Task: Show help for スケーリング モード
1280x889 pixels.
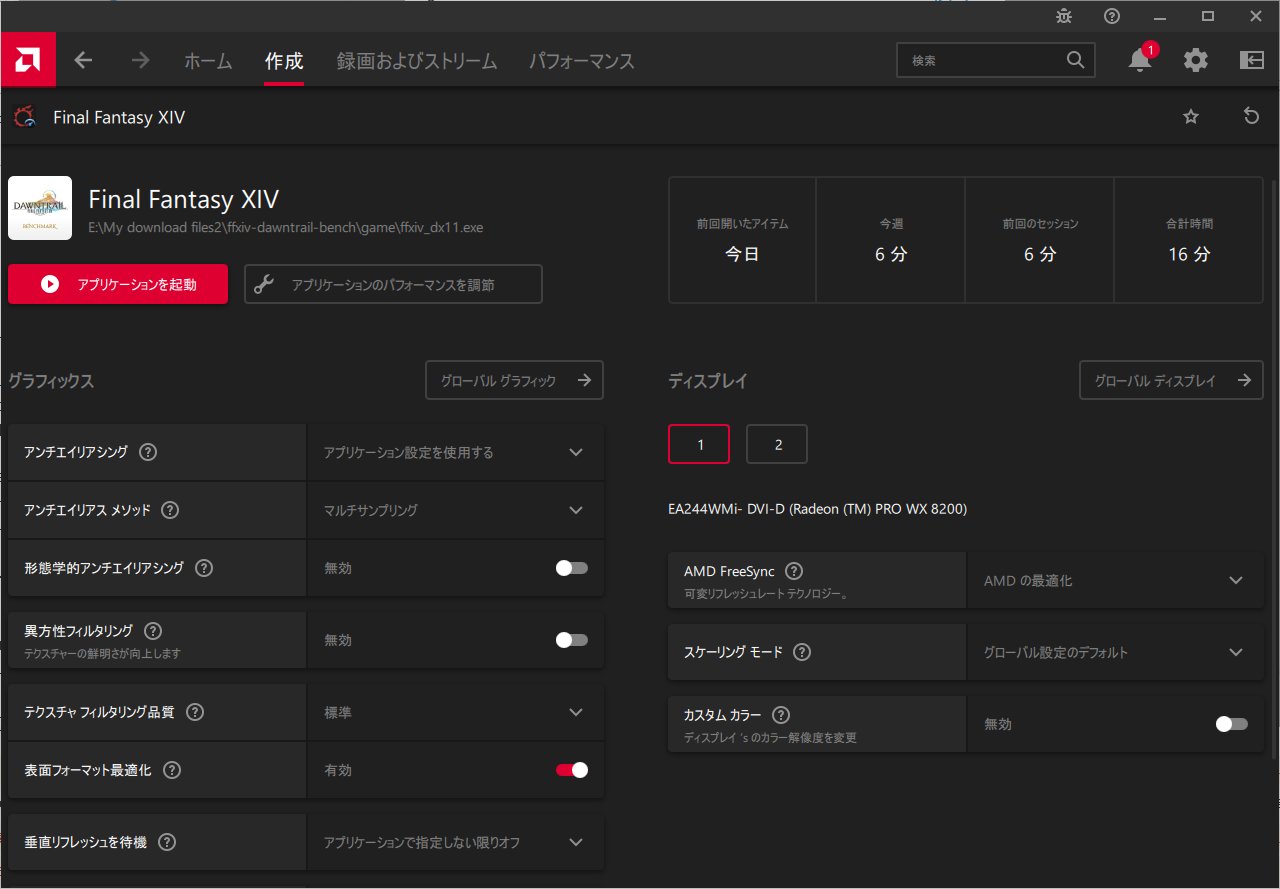Action: [802, 652]
